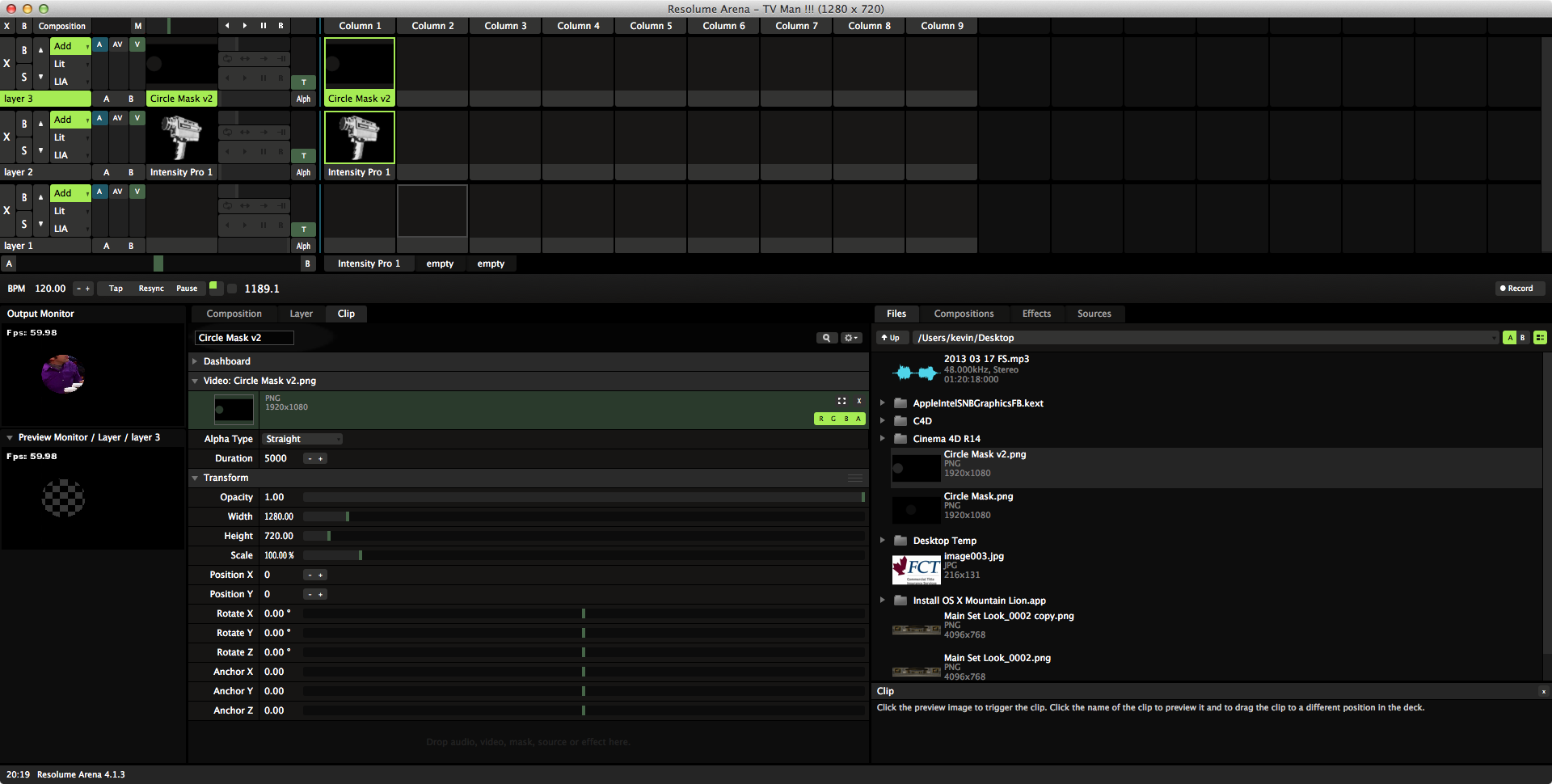This screenshot has height=784, width=1552.
Task: Click the Opacity slider in Transform
Action: (x=582, y=497)
